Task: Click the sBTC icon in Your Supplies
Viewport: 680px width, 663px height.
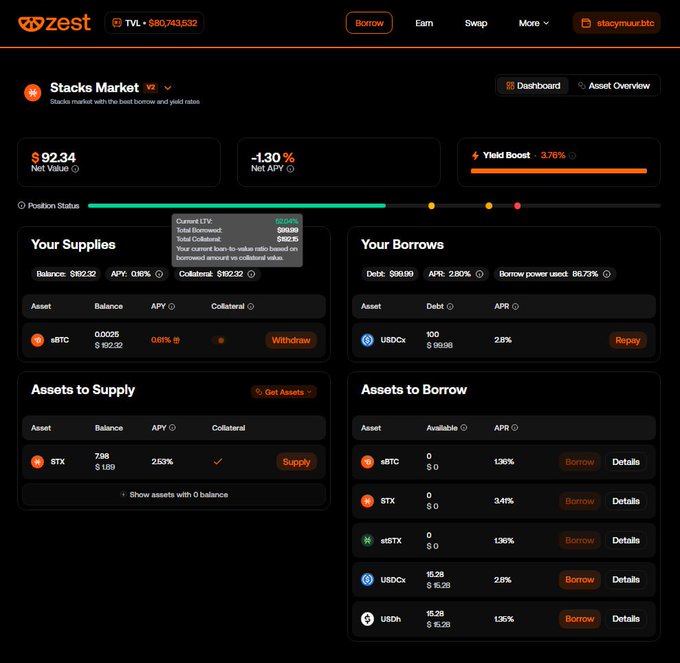Action: (37, 340)
